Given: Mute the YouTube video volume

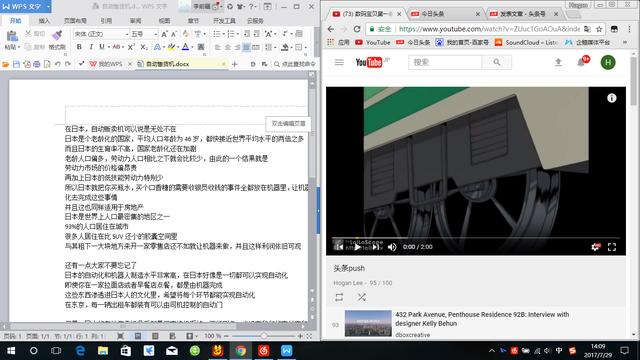Looking at the screenshot, I should (392, 247).
